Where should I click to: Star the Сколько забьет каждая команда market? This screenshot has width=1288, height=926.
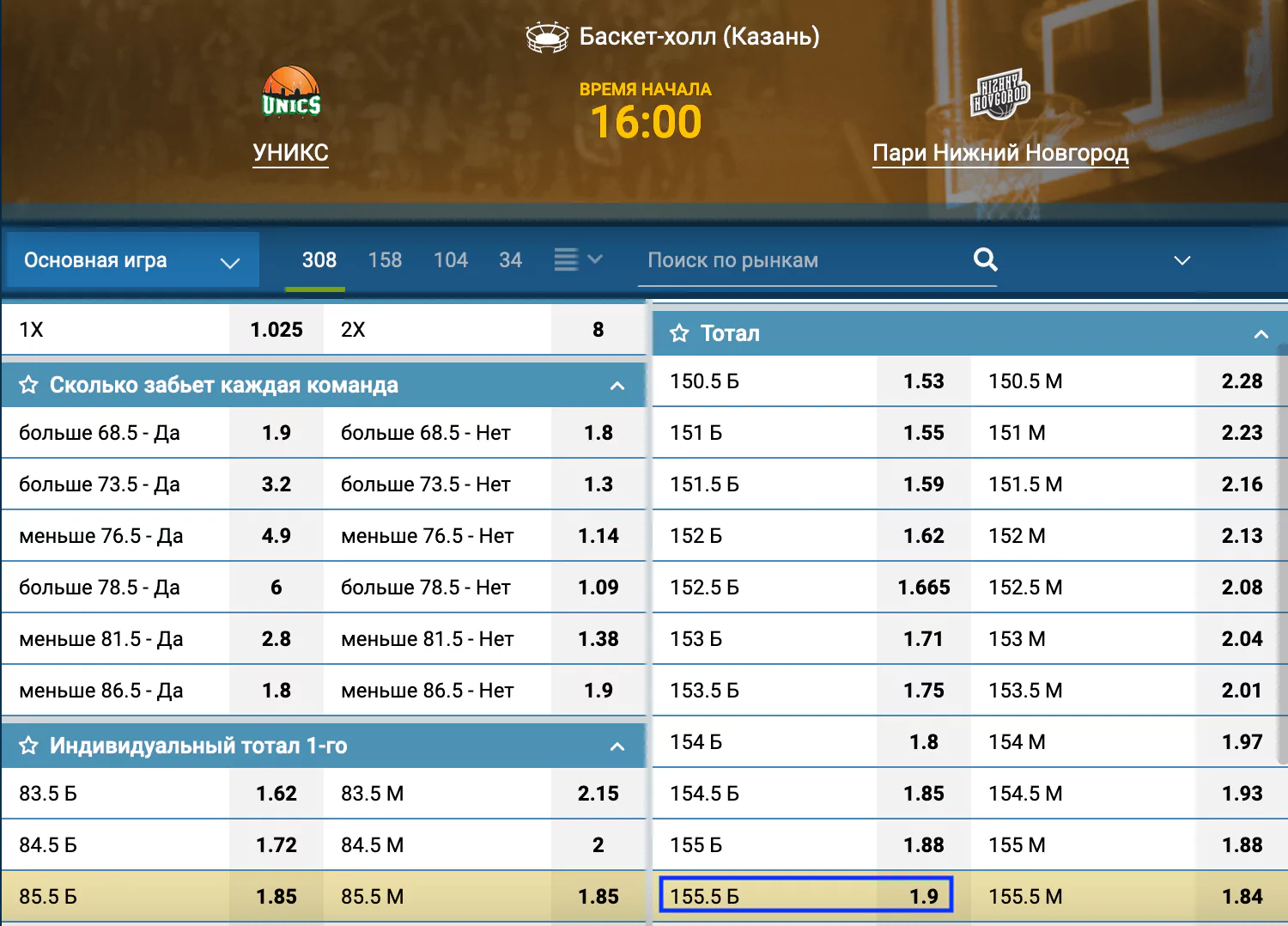tap(28, 385)
